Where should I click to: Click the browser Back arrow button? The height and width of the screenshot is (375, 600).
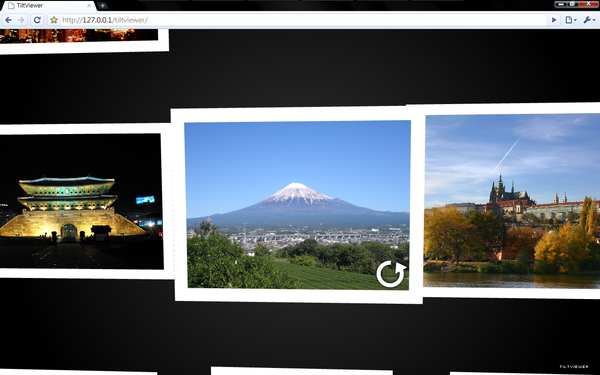coord(8,20)
